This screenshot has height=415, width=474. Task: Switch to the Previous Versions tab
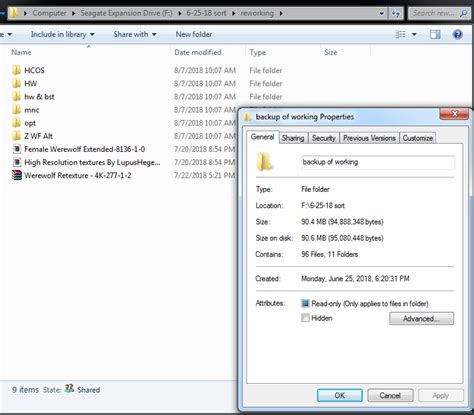369,138
